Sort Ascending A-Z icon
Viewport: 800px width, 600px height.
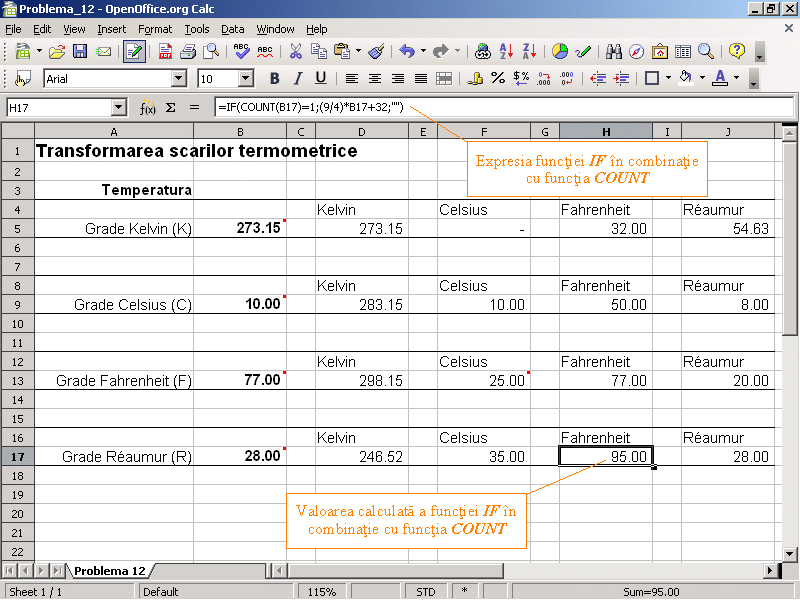506,52
